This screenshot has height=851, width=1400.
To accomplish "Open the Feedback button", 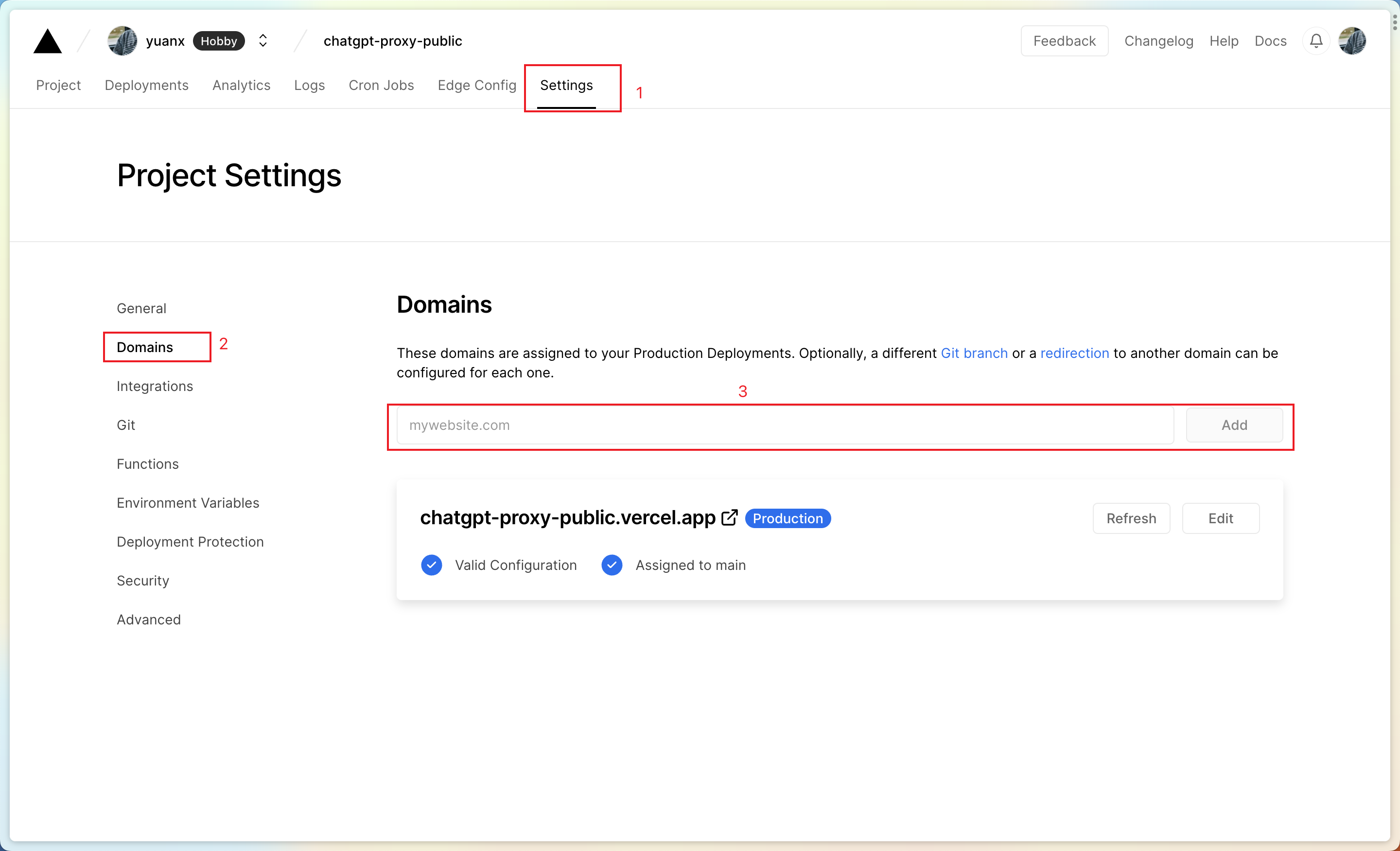I will click(1064, 41).
